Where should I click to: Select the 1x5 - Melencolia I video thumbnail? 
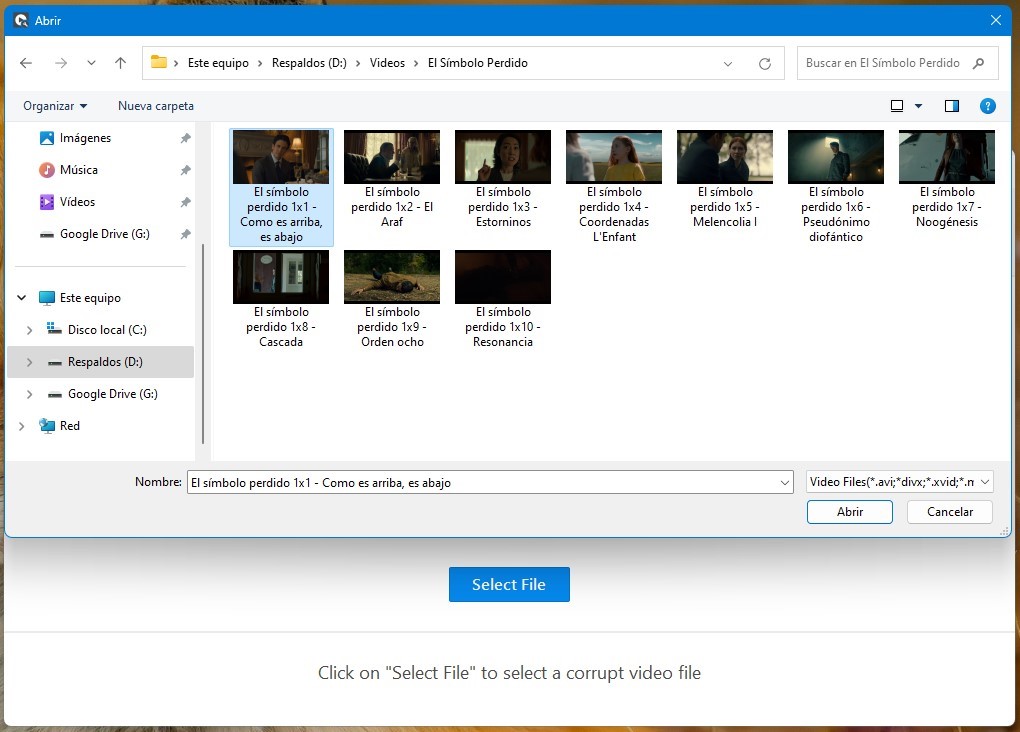pyautogui.click(x=724, y=157)
